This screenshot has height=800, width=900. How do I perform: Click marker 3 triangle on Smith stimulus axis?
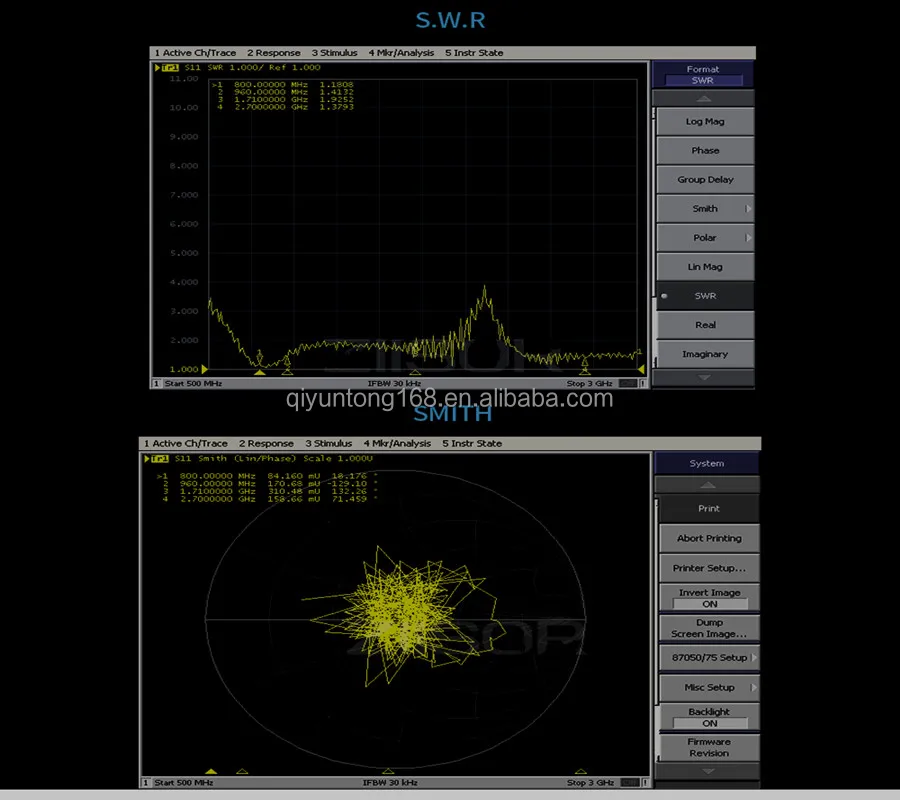pos(388,771)
